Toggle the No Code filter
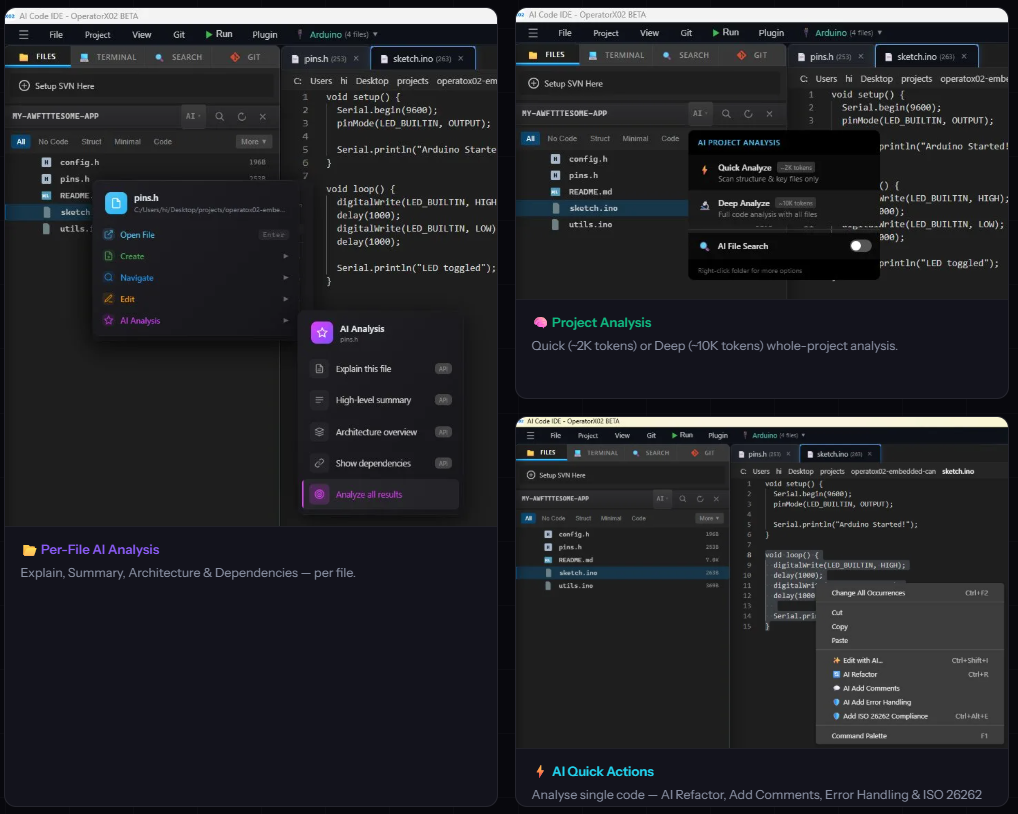Viewport: 1018px width, 814px height. point(52,141)
